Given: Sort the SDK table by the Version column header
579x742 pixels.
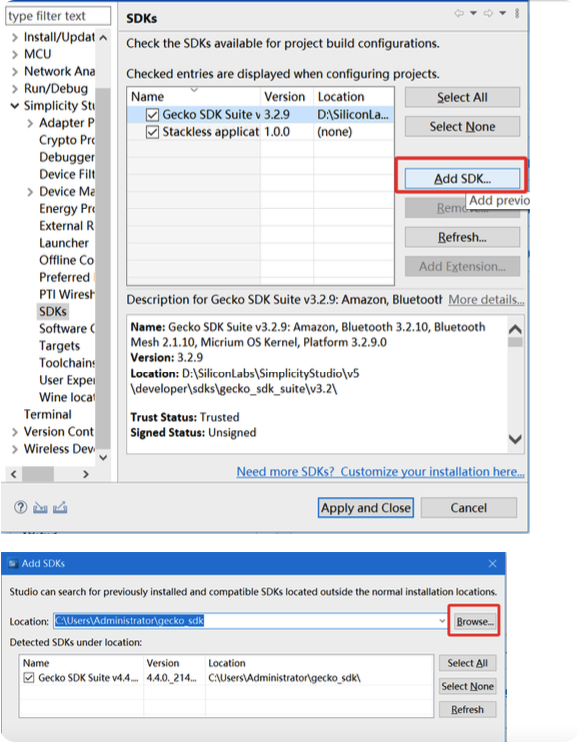Looking at the screenshot, I should click(287, 97).
